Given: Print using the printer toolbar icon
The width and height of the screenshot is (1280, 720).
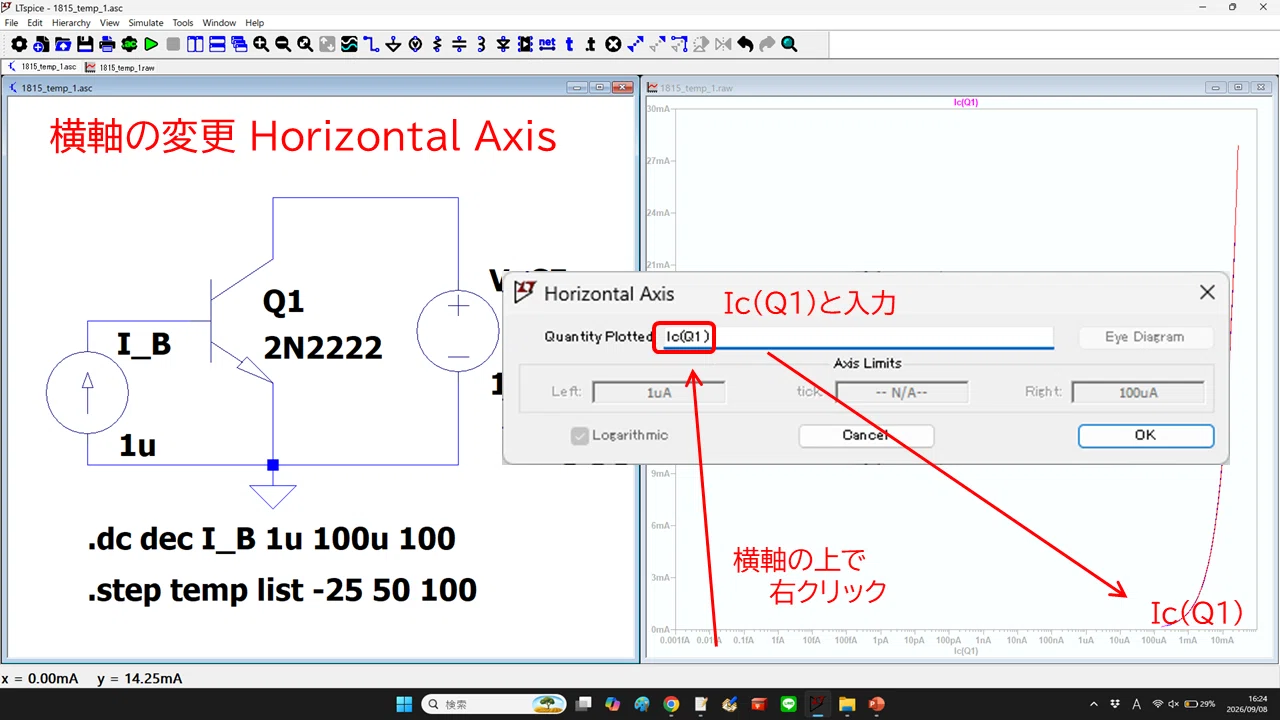Looking at the screenshot, I should point(107,44).
